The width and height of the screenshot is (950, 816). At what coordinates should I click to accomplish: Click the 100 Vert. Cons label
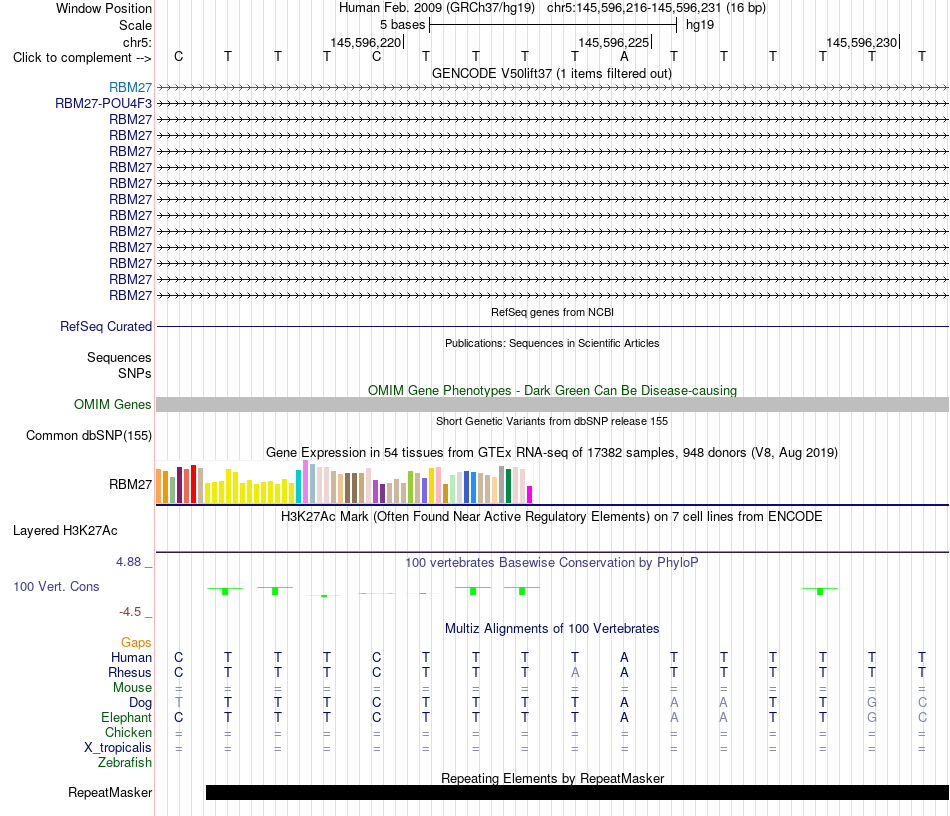[56, 586]
